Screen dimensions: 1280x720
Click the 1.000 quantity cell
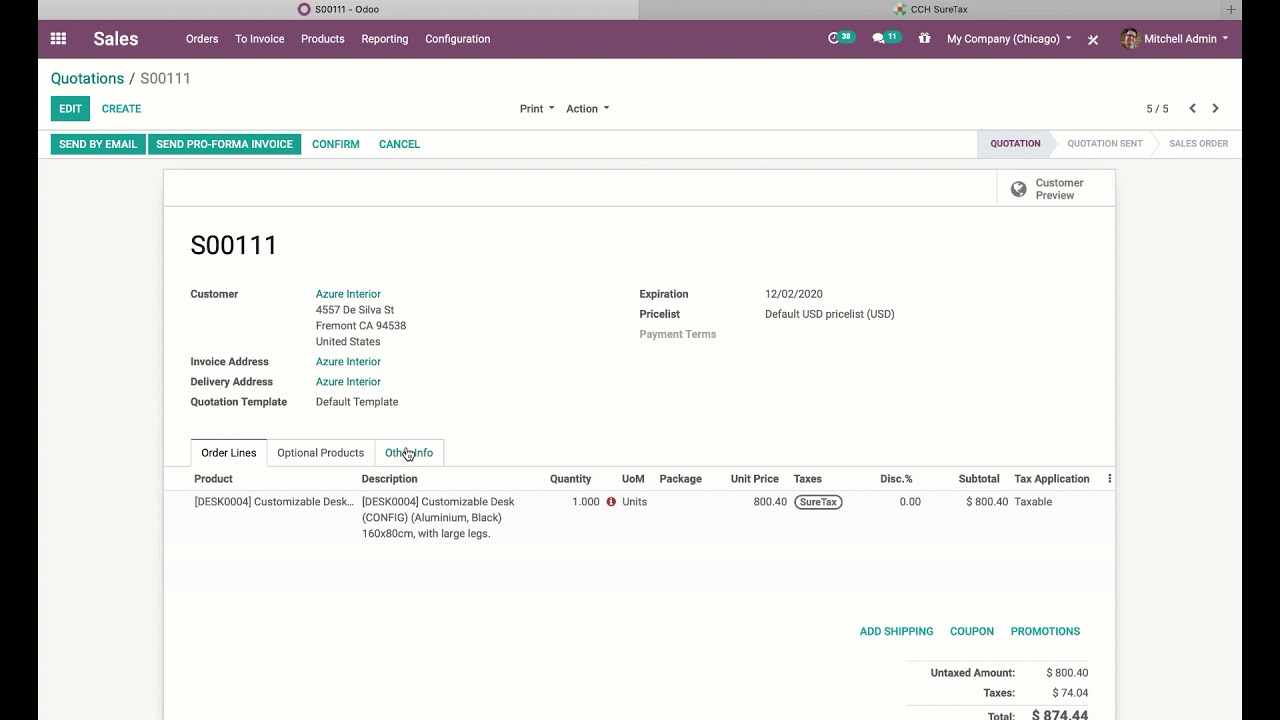click(x=586, y=502)
